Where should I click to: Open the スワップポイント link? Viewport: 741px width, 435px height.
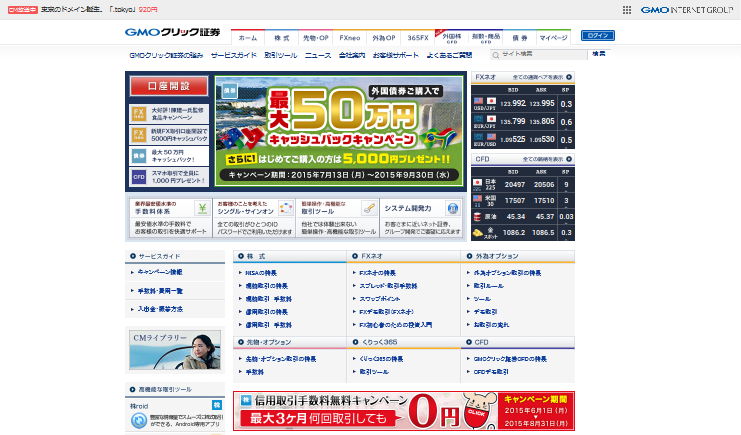[x=379, y=299]
